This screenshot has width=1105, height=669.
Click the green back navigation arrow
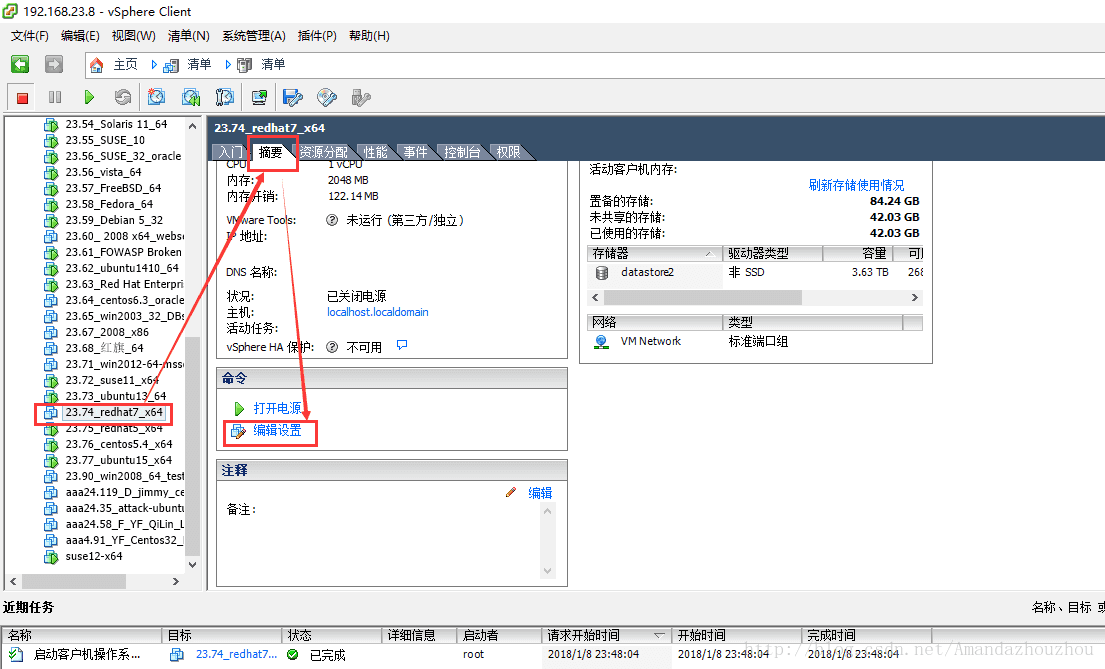20,64
